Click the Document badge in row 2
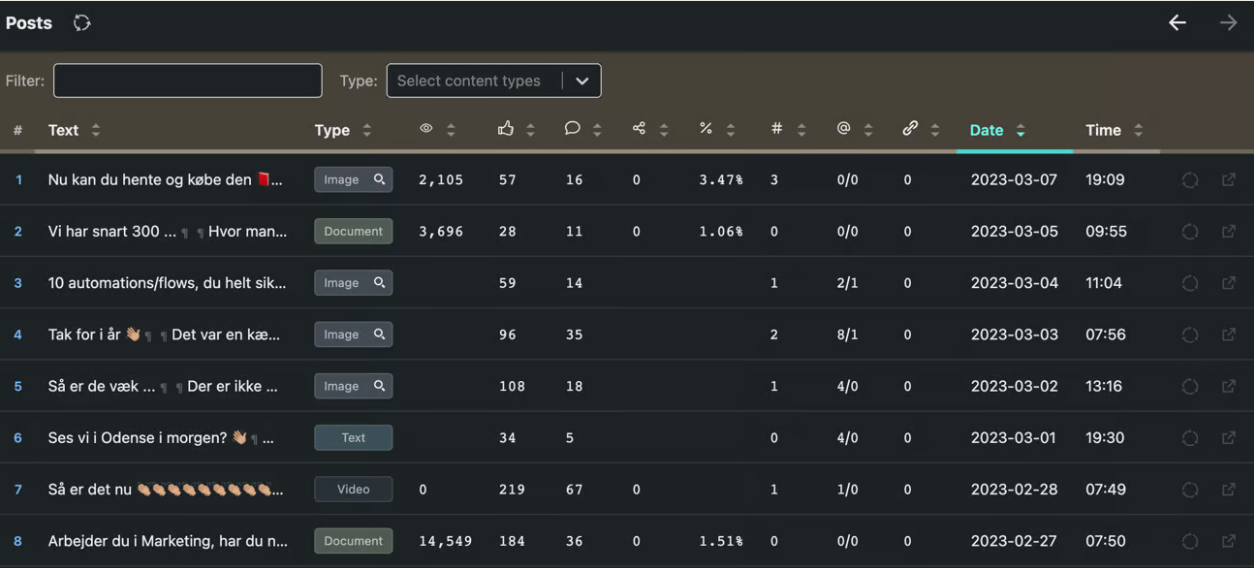Screen dimensions: 1254x568 (x=353, y=231)
